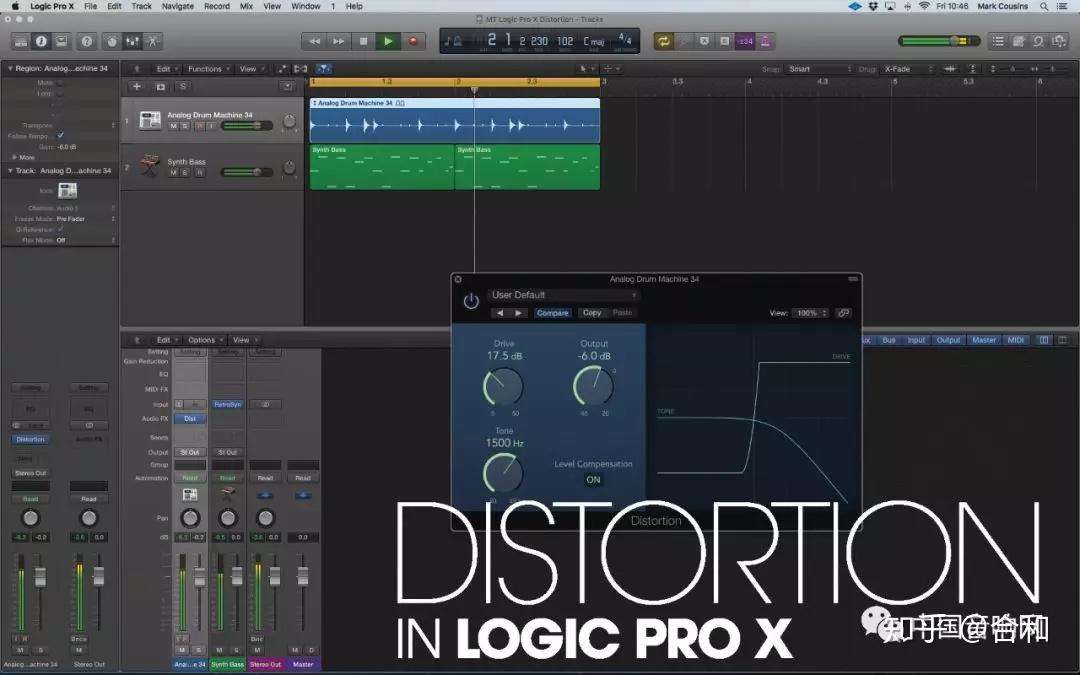Collapse the Region inspector disclosure triangle
Viewport: 1080px width, 675px height.
click(x=10, y=68)
